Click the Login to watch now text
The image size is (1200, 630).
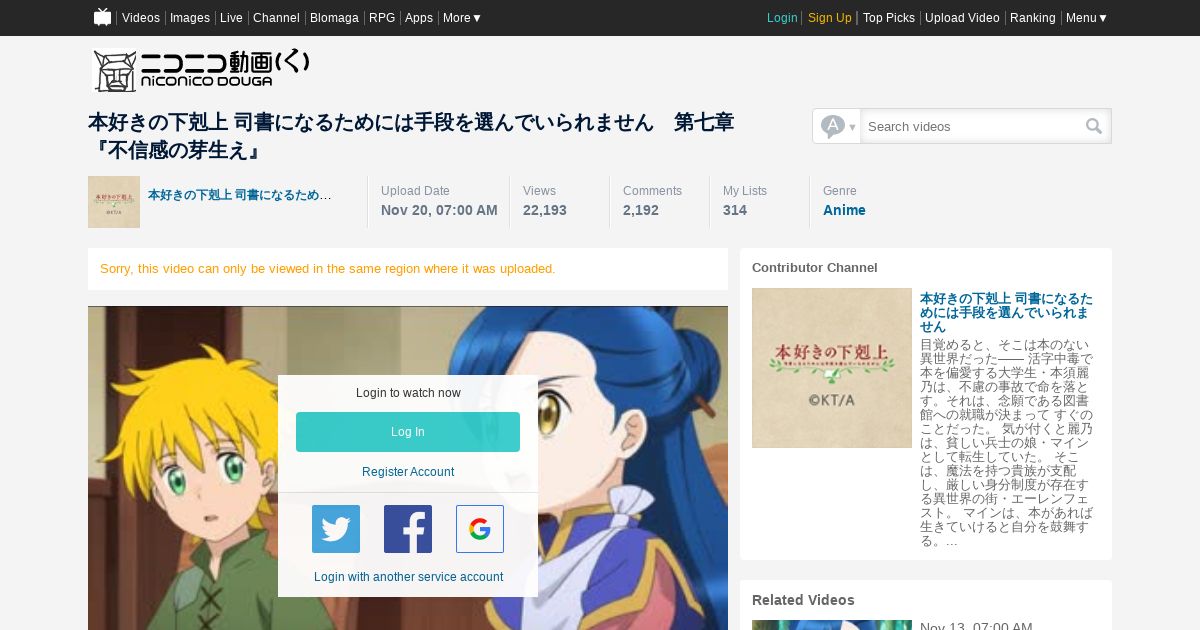tap(408, 393)
